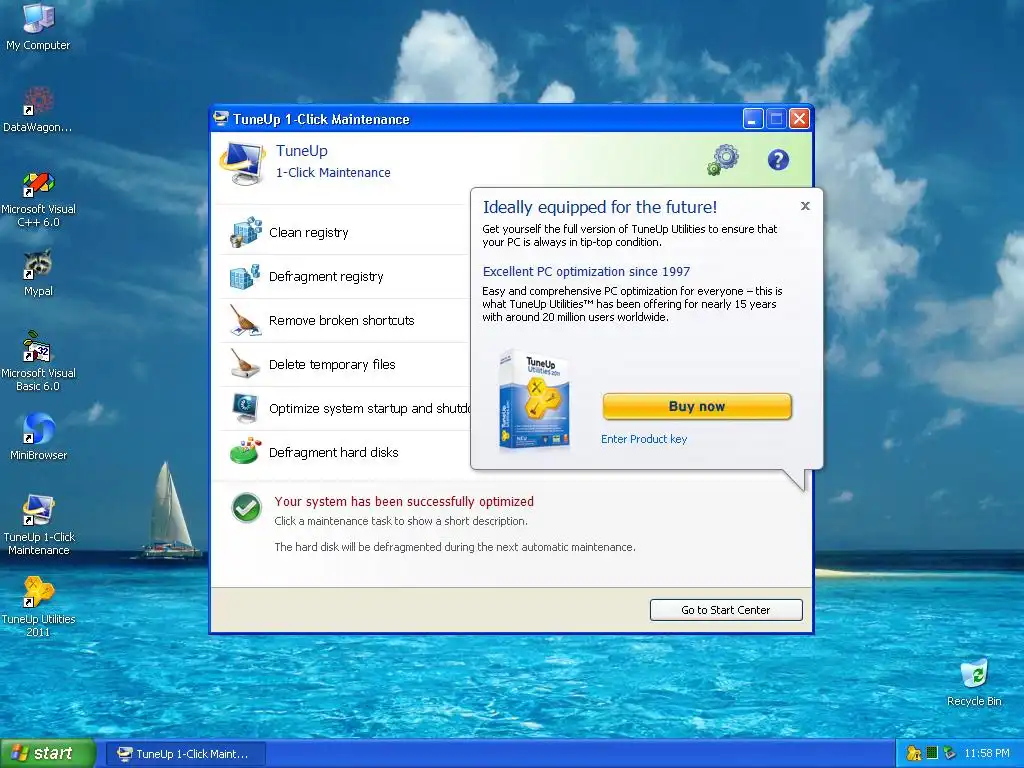This screenshot has height=768, width=1024.
Task: Select the DataWagon desktop shortcut
Action: [x=38, y=108]
